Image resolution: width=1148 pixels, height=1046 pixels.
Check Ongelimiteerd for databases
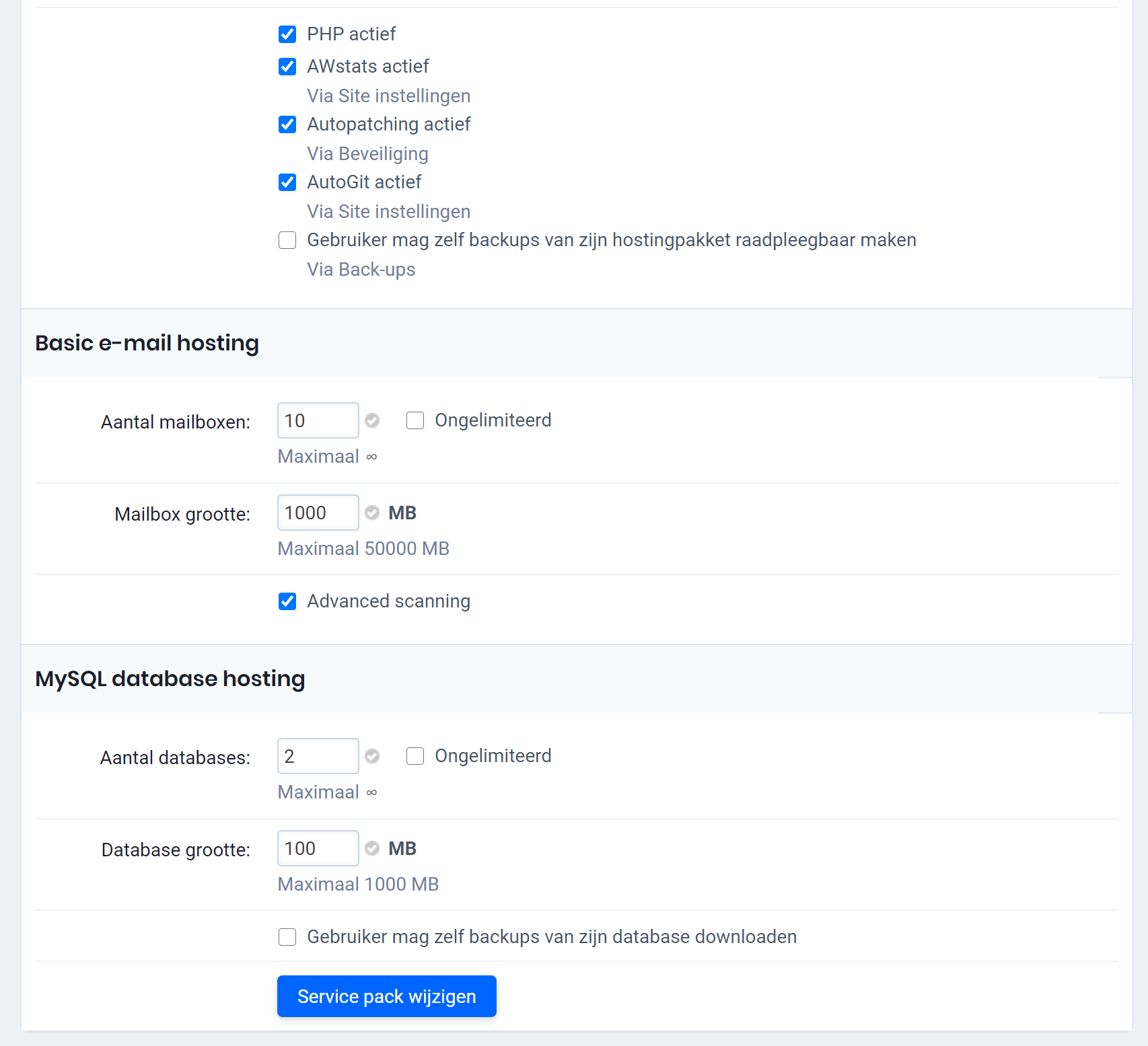pos(415,755)
